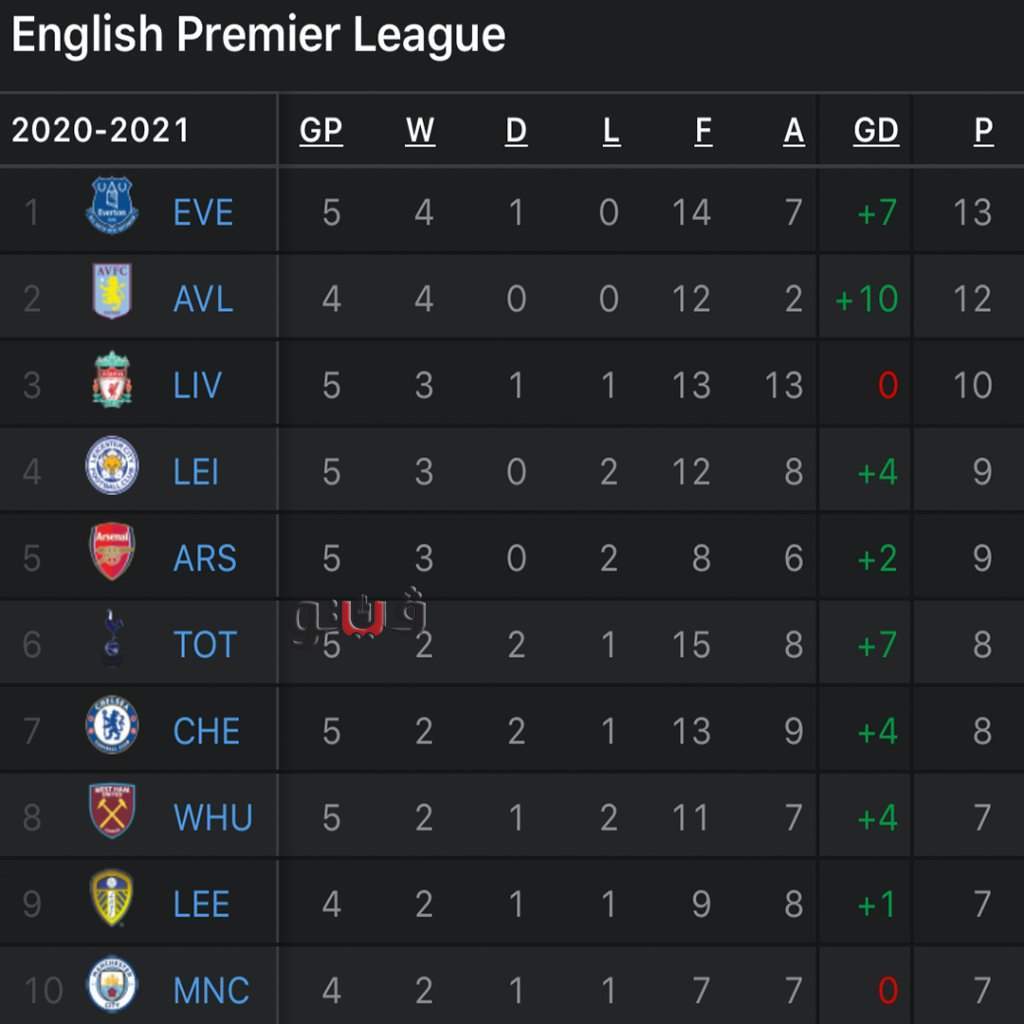1024x1024 pixels.
Task: Click the English Premier League title
Action: pyautogui.click(x=258, y=36)
